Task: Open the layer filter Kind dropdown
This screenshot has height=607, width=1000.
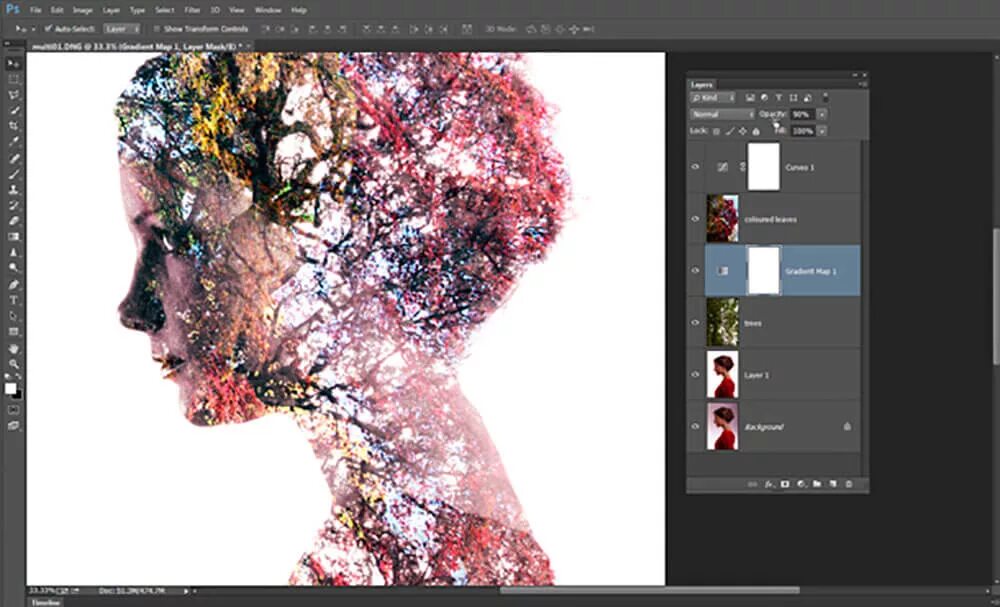Action: 713,98
